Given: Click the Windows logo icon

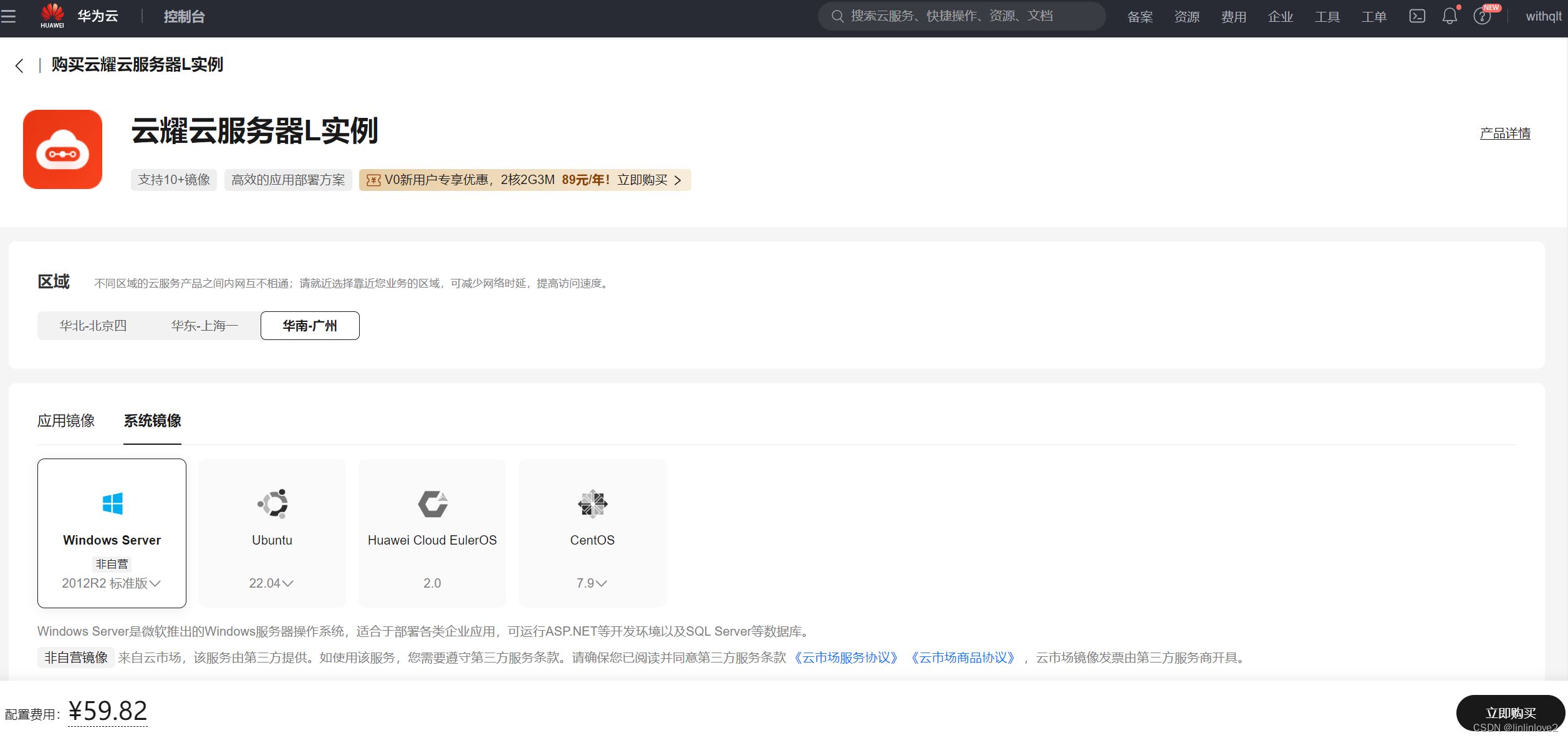Looking at the screenshot, I should pos(112,503).
